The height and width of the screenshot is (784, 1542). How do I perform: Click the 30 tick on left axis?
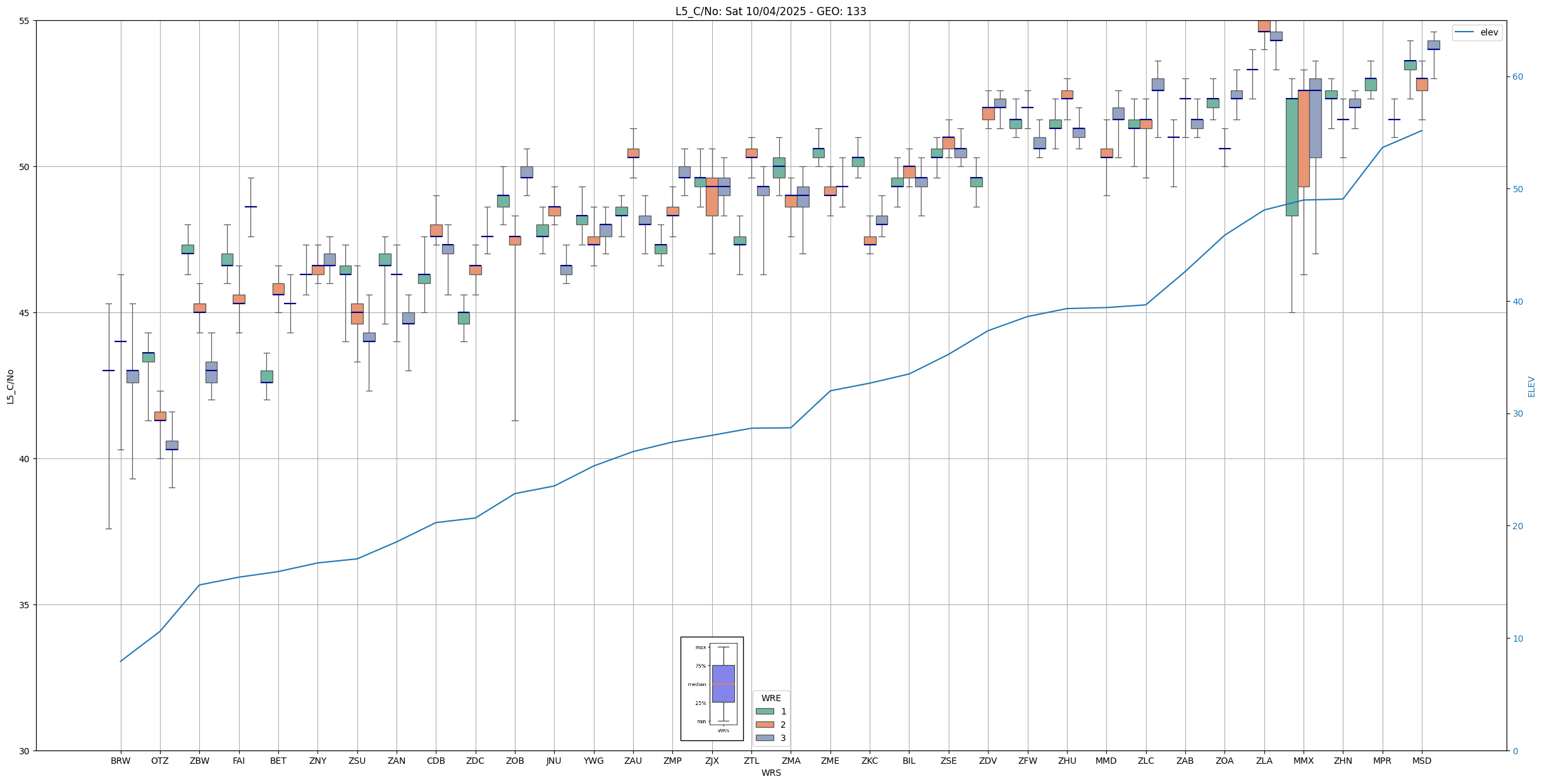pyautogui.click(x=25, y=751)
